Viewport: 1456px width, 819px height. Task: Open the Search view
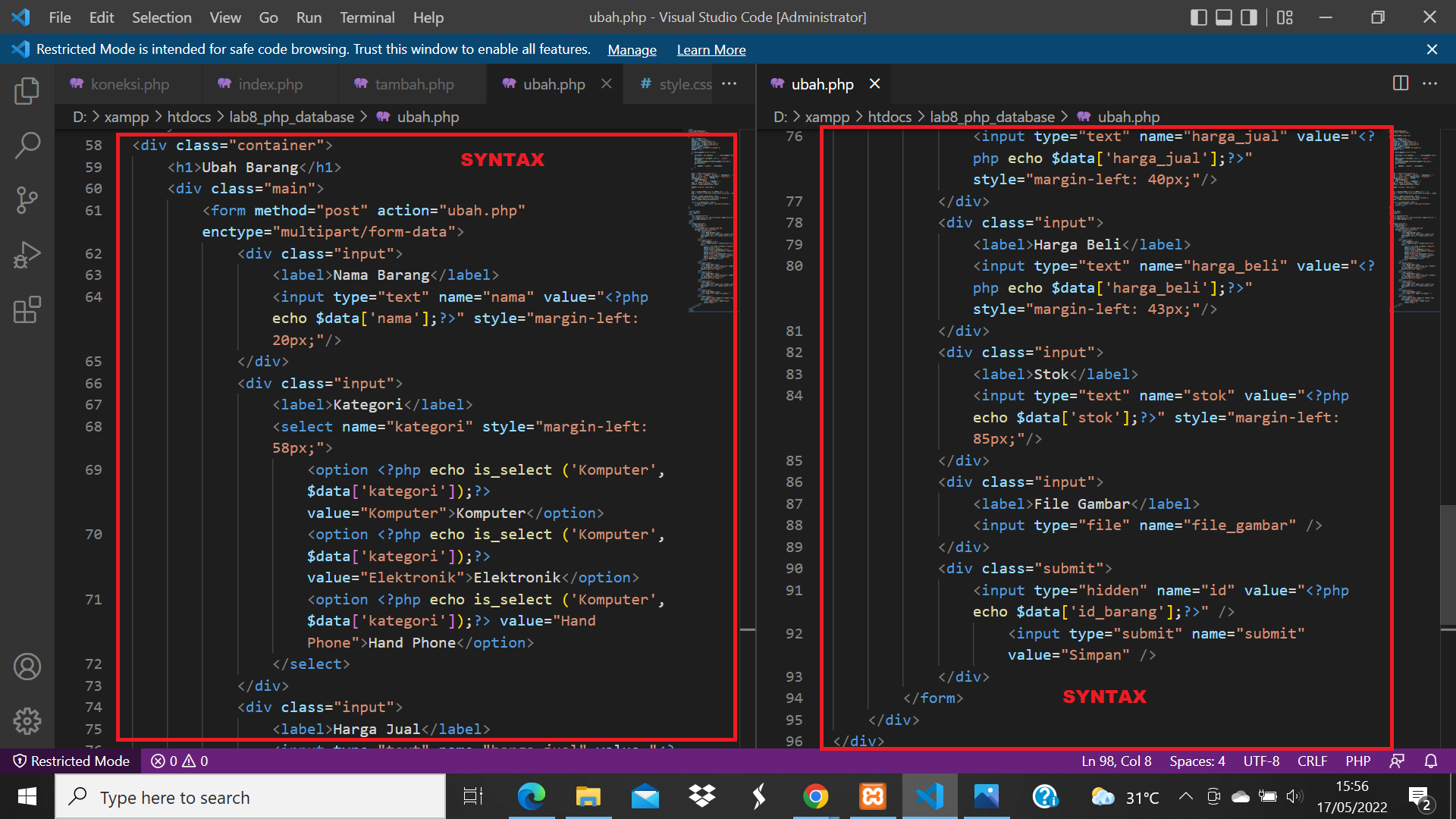point(27,145)
